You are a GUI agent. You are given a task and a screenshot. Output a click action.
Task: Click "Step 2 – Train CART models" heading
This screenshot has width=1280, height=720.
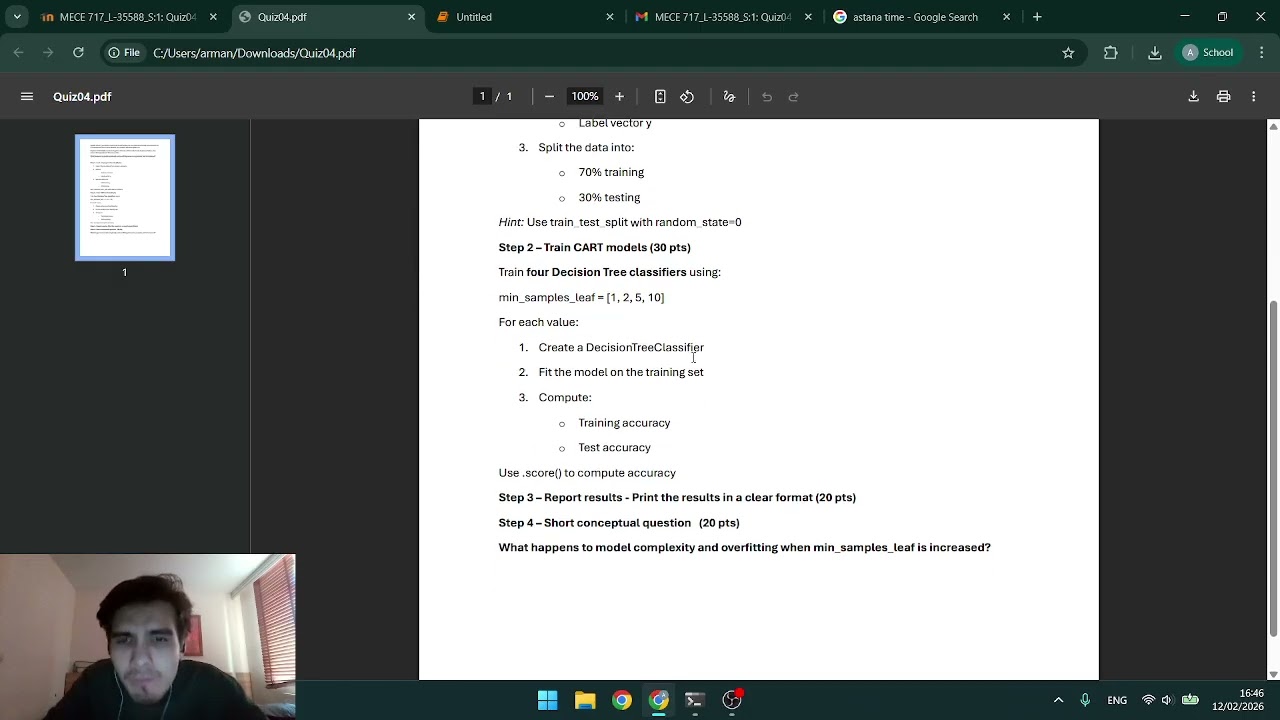coord(595,247)
